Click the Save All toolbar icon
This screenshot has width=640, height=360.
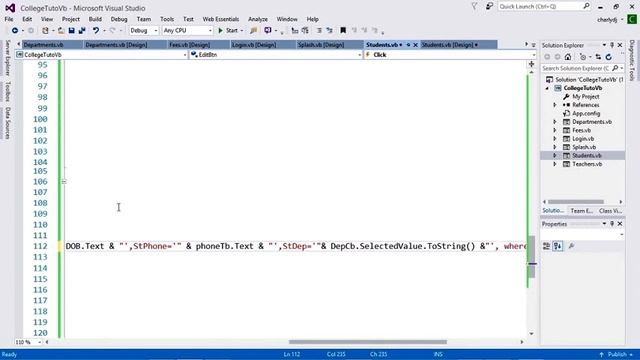[x=82, y=31]
